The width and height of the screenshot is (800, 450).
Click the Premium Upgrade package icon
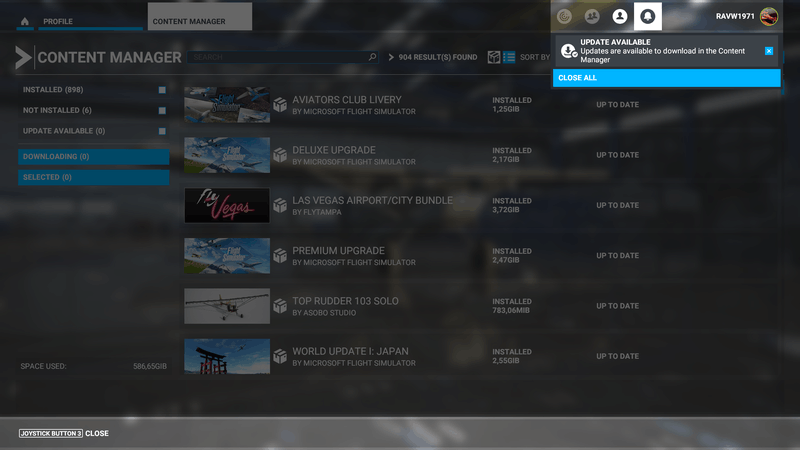[x=280, y=256]
